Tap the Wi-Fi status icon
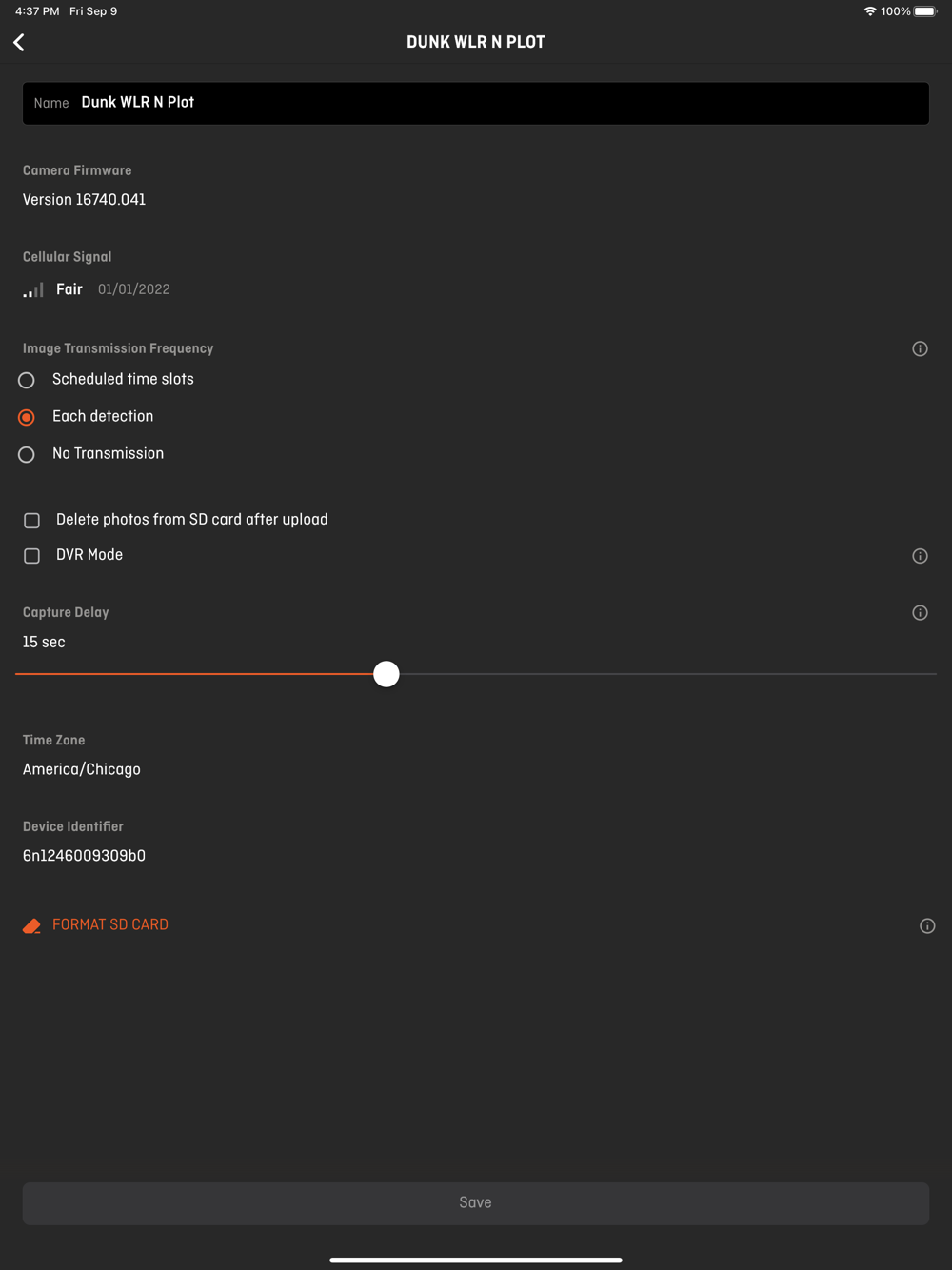This screenshot has width=952, height=1270. point(870,11)
